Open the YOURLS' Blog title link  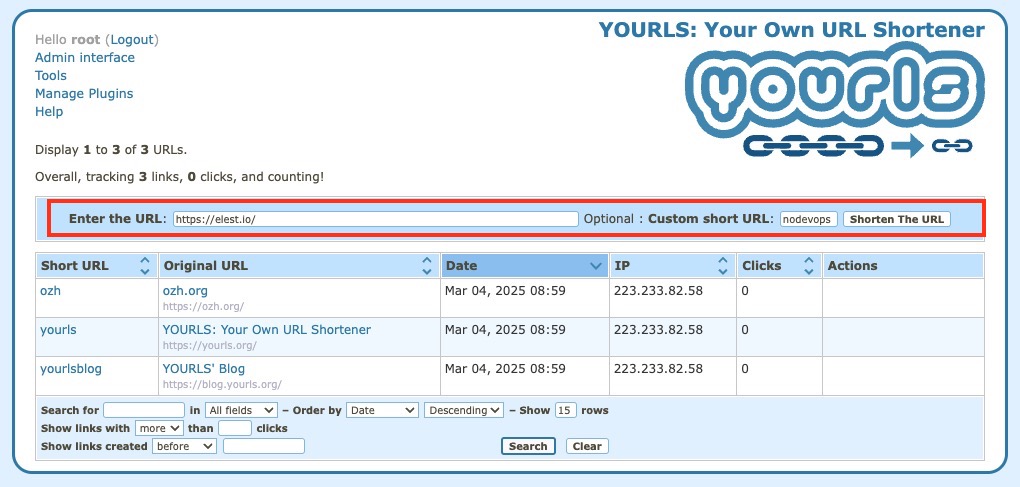(x=204, y=369)
